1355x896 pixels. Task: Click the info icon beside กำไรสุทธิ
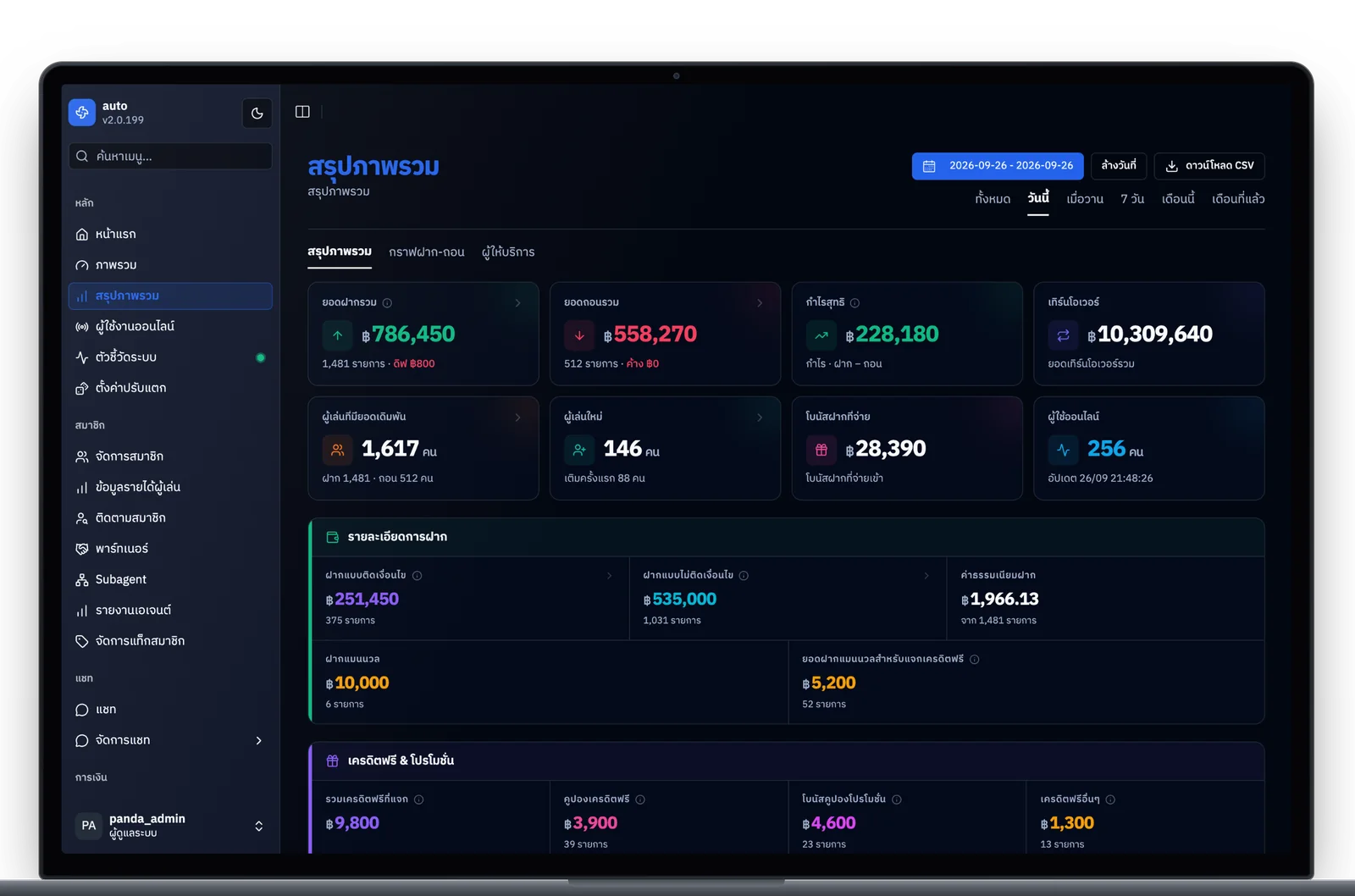[854, 303]
